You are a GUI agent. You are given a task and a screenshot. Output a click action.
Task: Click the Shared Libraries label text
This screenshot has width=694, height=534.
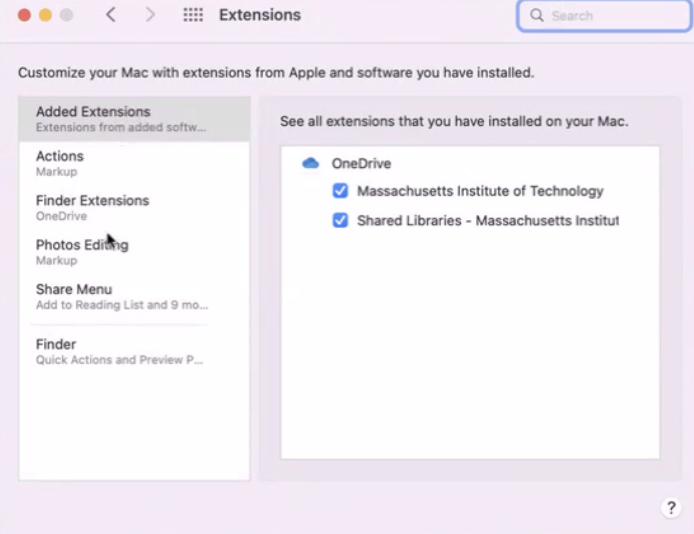pyautogui.click(x=488, y=220)
